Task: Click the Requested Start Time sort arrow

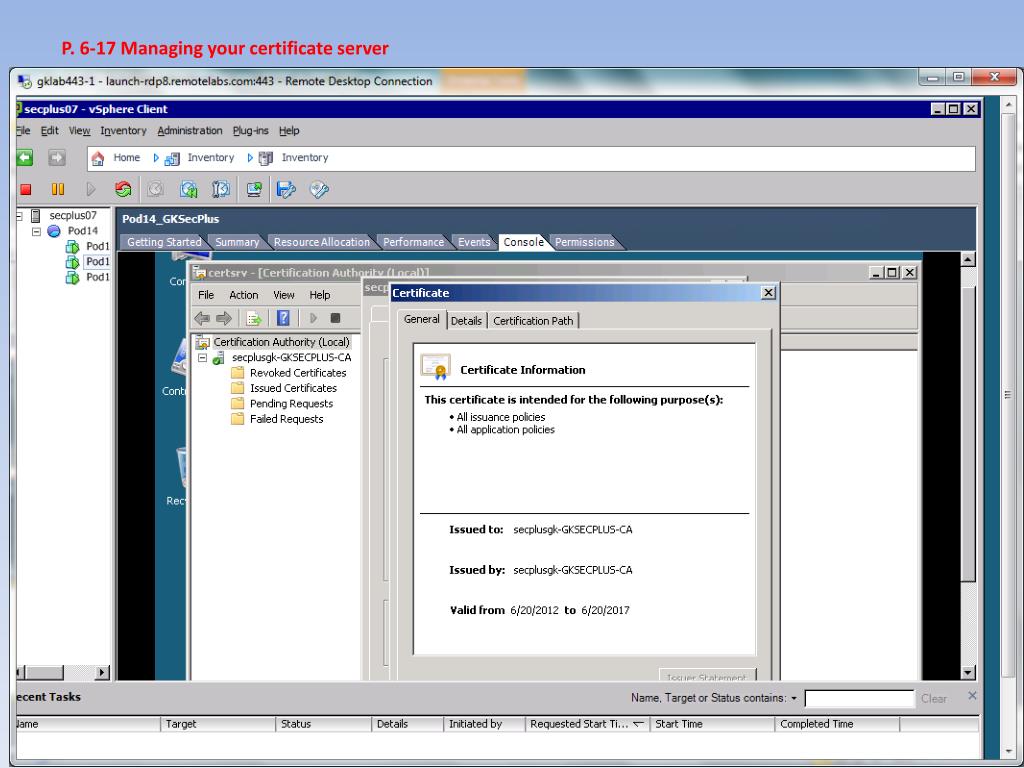Action: pos(639,724)
